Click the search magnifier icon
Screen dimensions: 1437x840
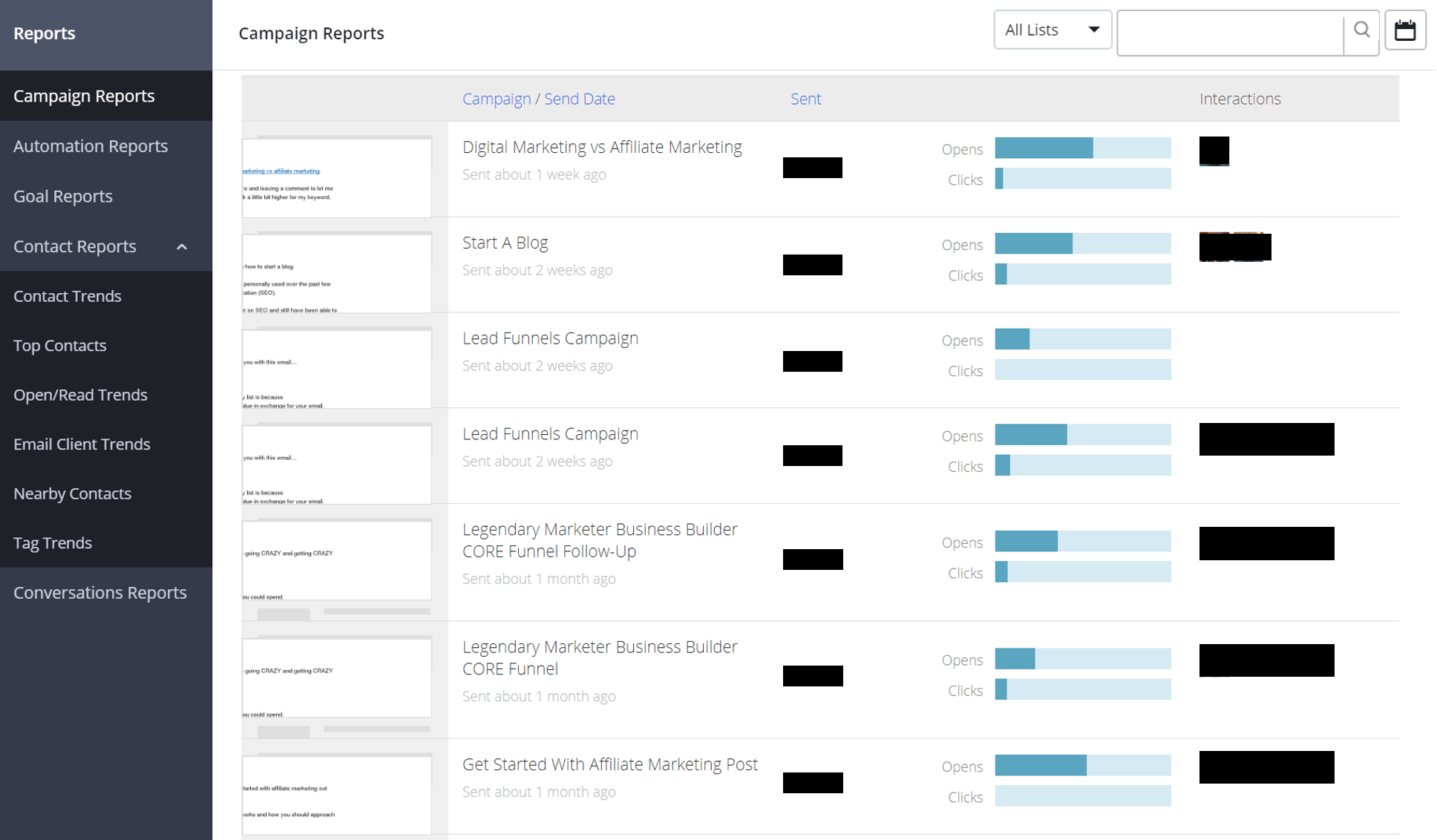pos(1361,30)
